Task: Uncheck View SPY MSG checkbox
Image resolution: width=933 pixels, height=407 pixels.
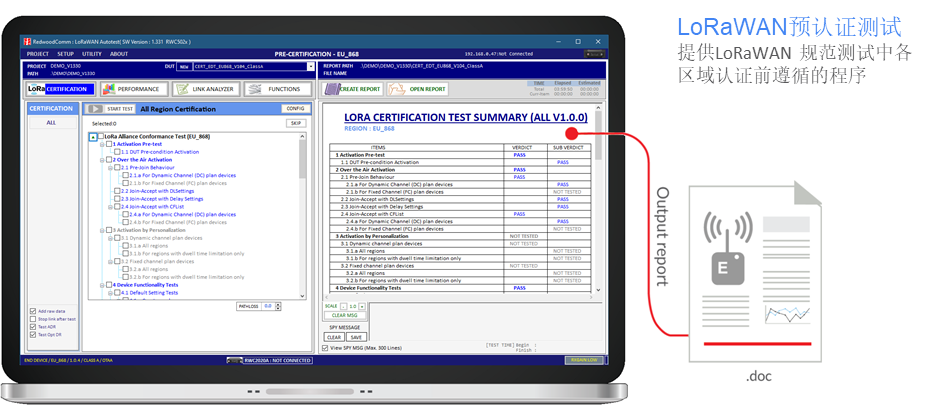Action: [325, 348]
